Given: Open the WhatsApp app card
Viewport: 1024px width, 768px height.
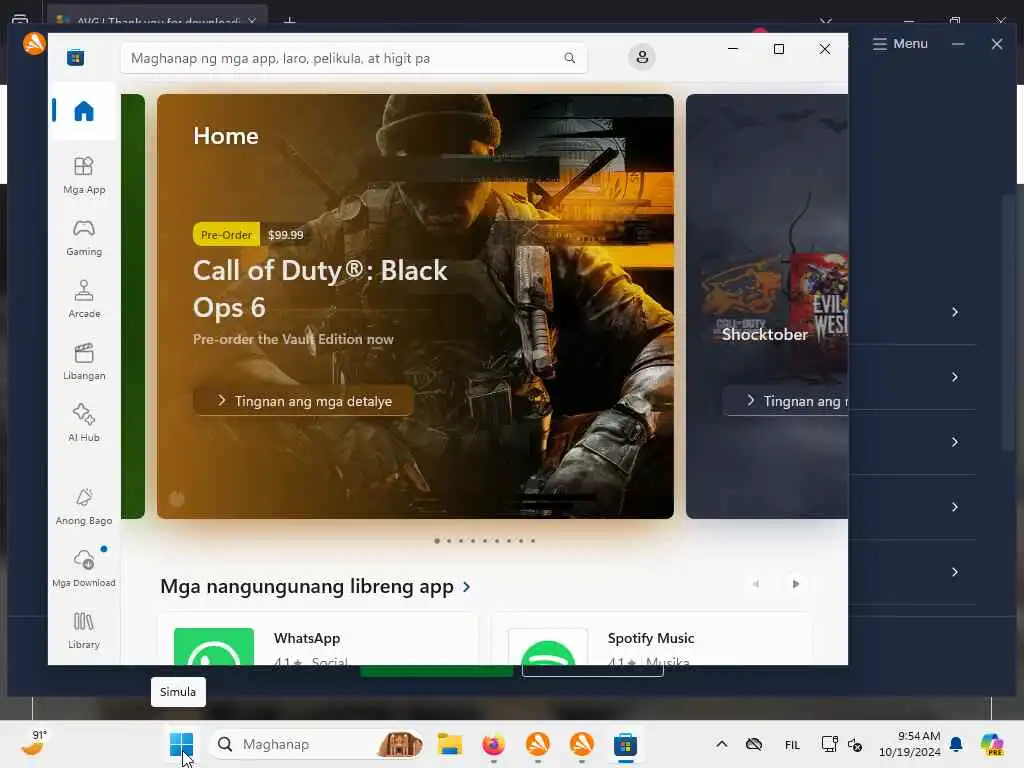Looking at the screenshot, I should [x=318, y=639].
